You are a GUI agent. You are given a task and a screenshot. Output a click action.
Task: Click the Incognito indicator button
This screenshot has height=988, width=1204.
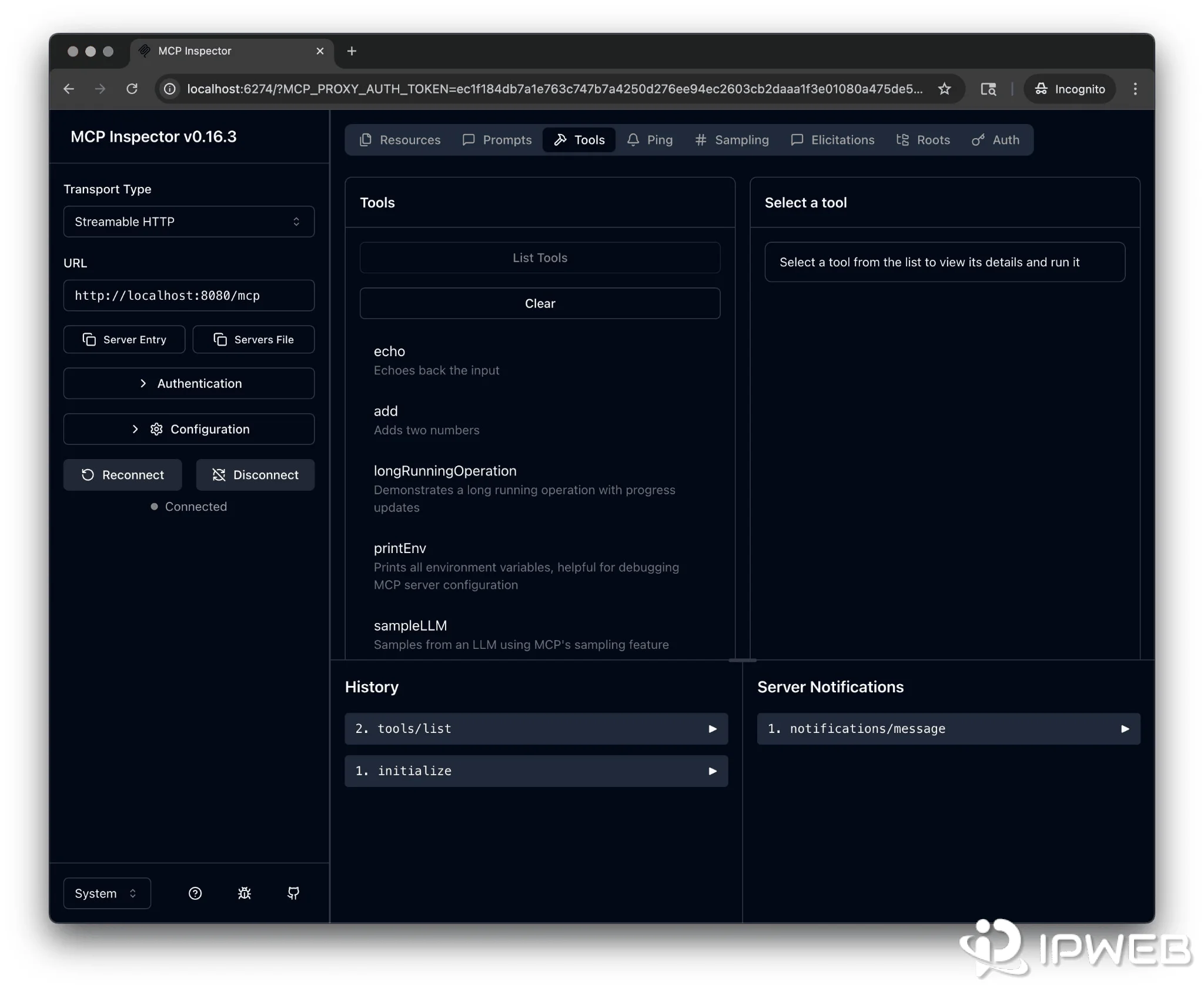(x=1070, y=89)
